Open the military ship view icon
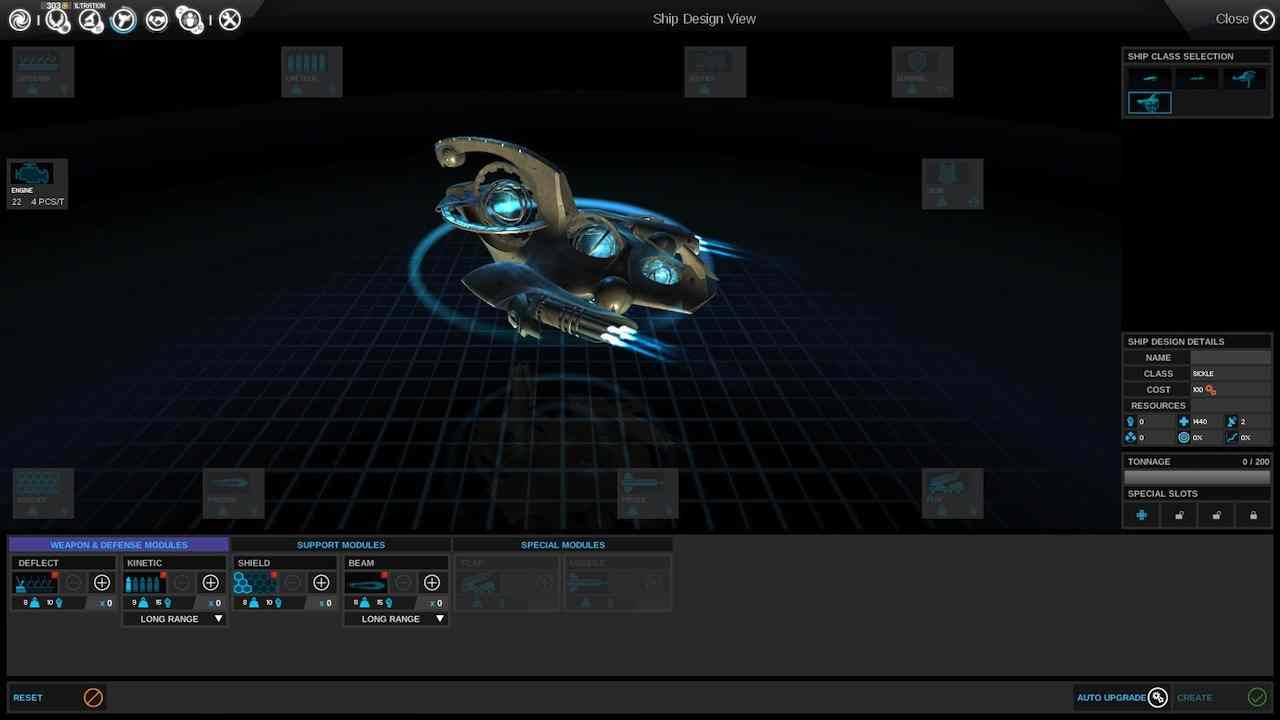The image size is (1280, 720). pos(124,19)
